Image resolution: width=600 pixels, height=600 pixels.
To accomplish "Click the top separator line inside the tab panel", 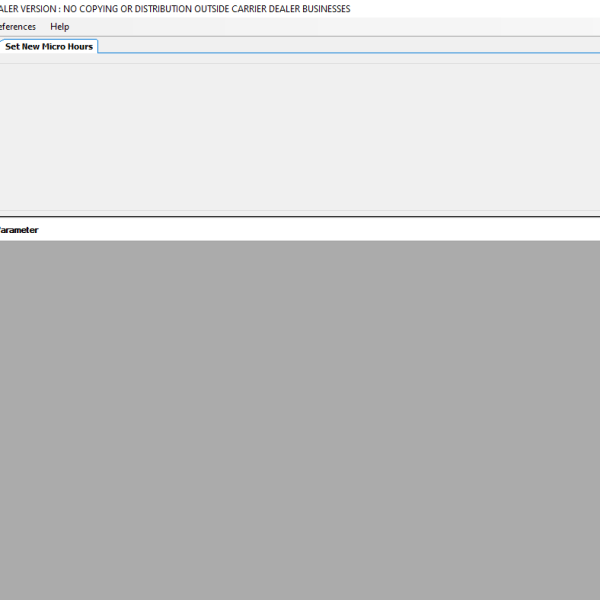I will [300, 64].
